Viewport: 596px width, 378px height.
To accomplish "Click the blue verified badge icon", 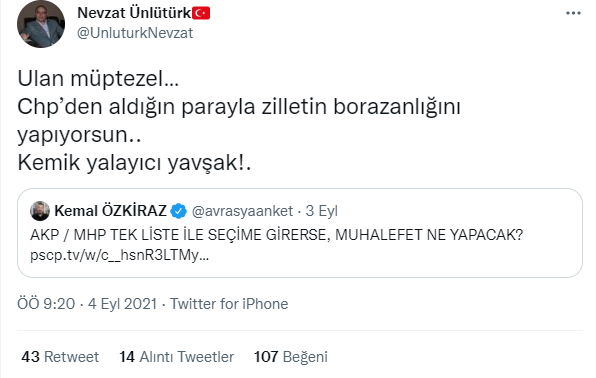I will point(178,211).
